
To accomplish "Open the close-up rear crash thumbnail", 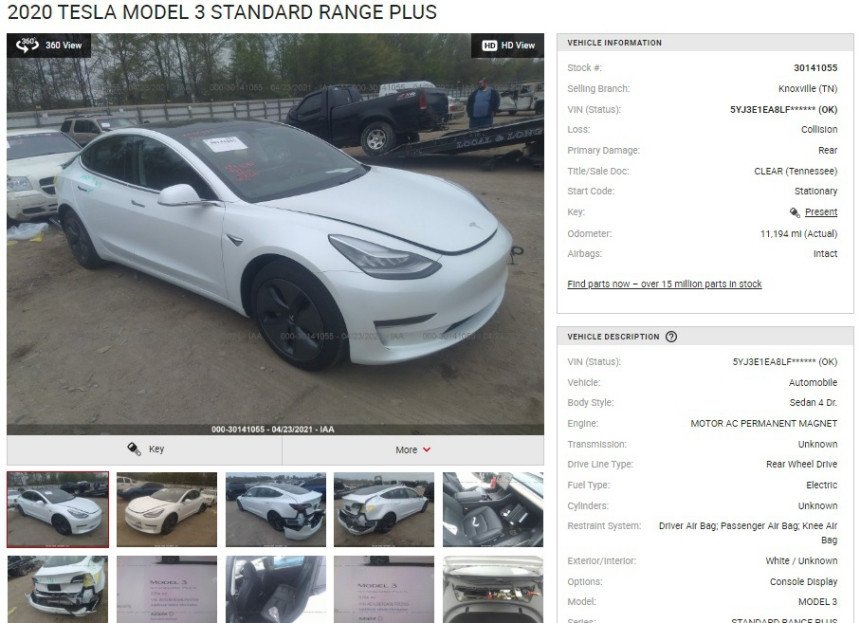I will (58, 589).
